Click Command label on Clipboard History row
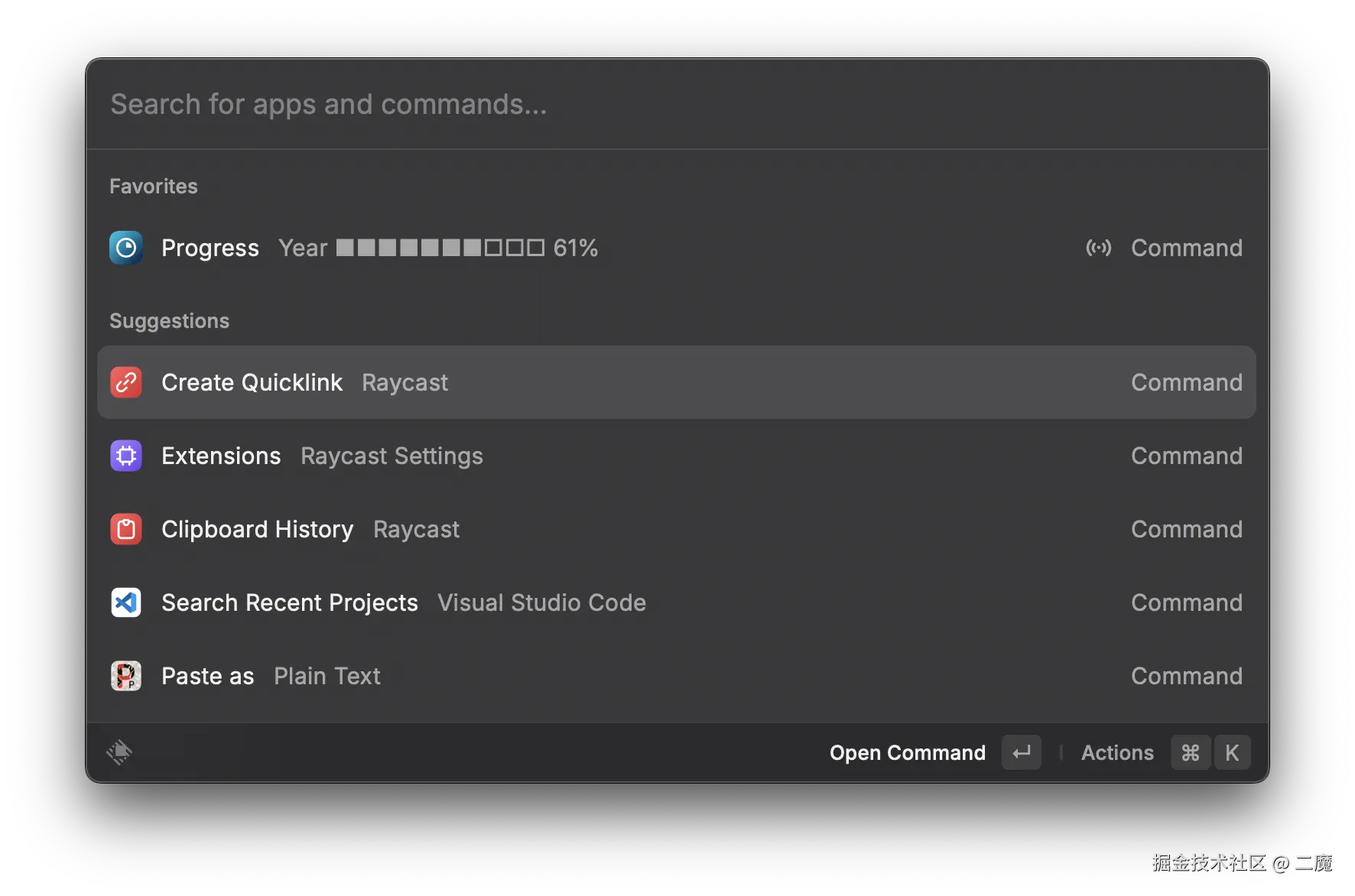 [x=1187, y=529]
